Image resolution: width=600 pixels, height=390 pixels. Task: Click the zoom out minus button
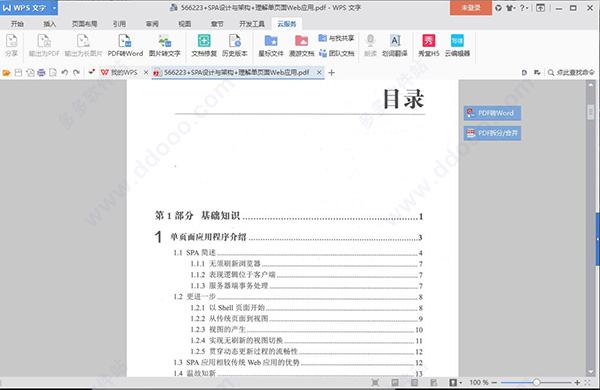(x=494, y=382)
